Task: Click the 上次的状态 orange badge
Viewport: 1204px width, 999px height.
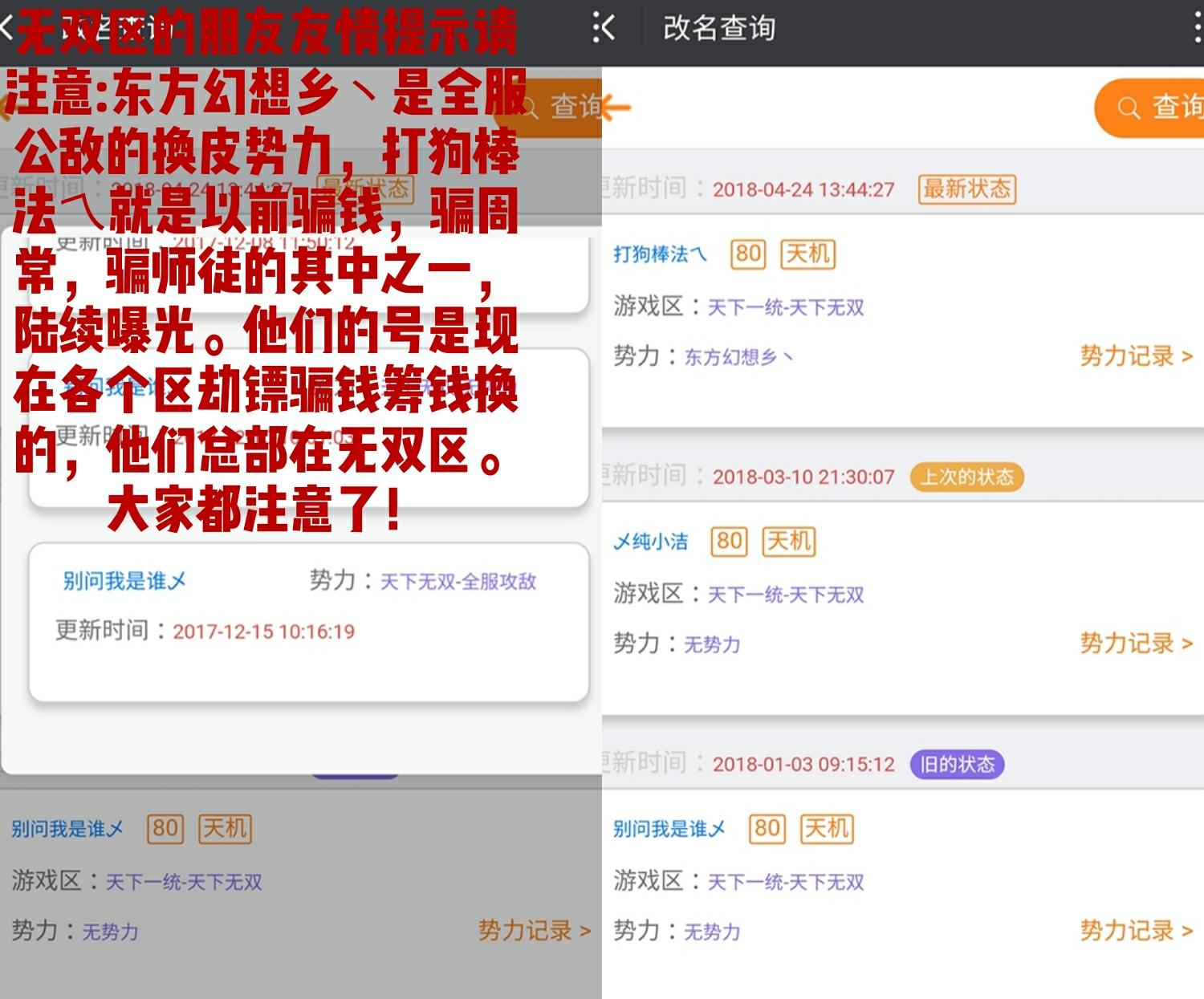Action: [966, 477]
